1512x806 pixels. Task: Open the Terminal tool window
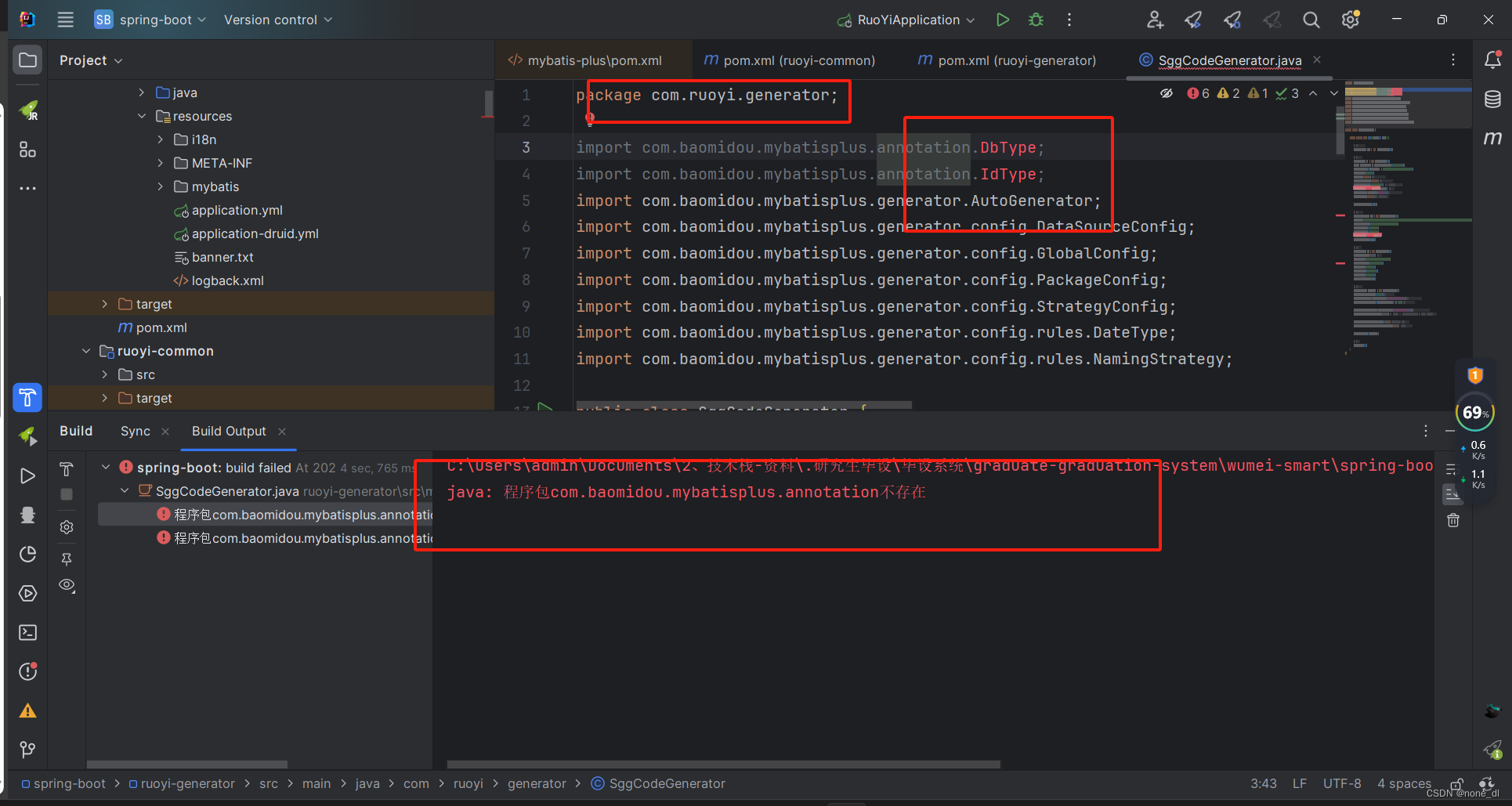[x=27, y=632]
